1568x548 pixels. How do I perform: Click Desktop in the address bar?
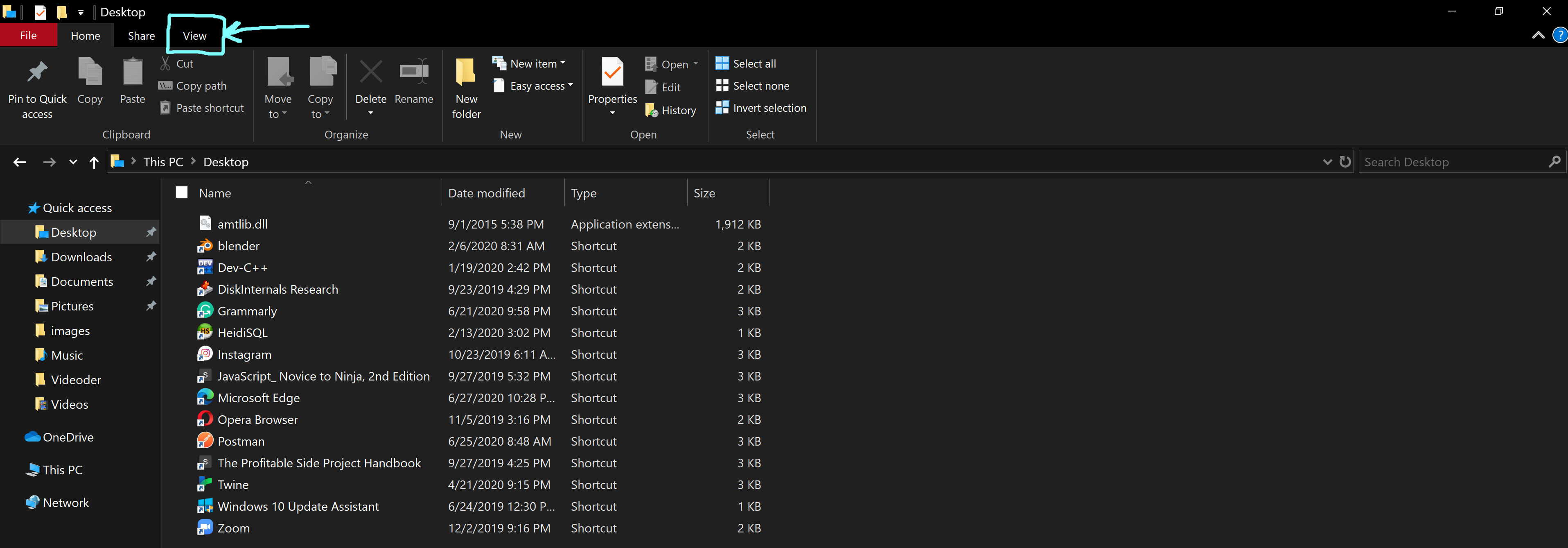(x=226, y=162)
